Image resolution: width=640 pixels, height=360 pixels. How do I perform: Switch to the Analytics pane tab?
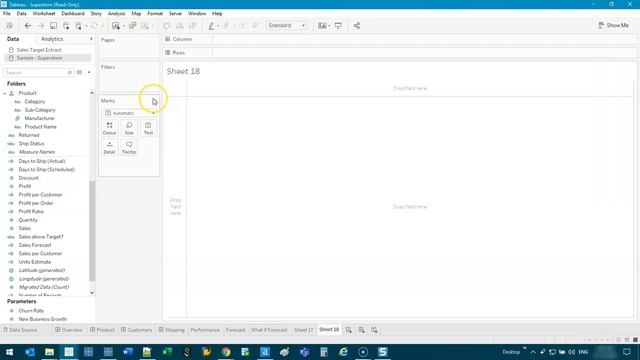52,39
